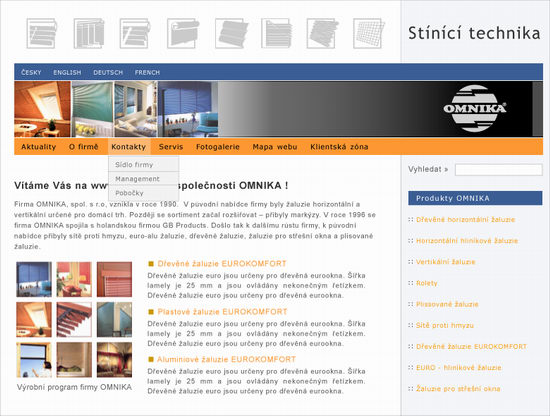This screenshot has width=550, height=416.
Task: Click attic roof window photo in banner
Action: (x=42, y=109)
